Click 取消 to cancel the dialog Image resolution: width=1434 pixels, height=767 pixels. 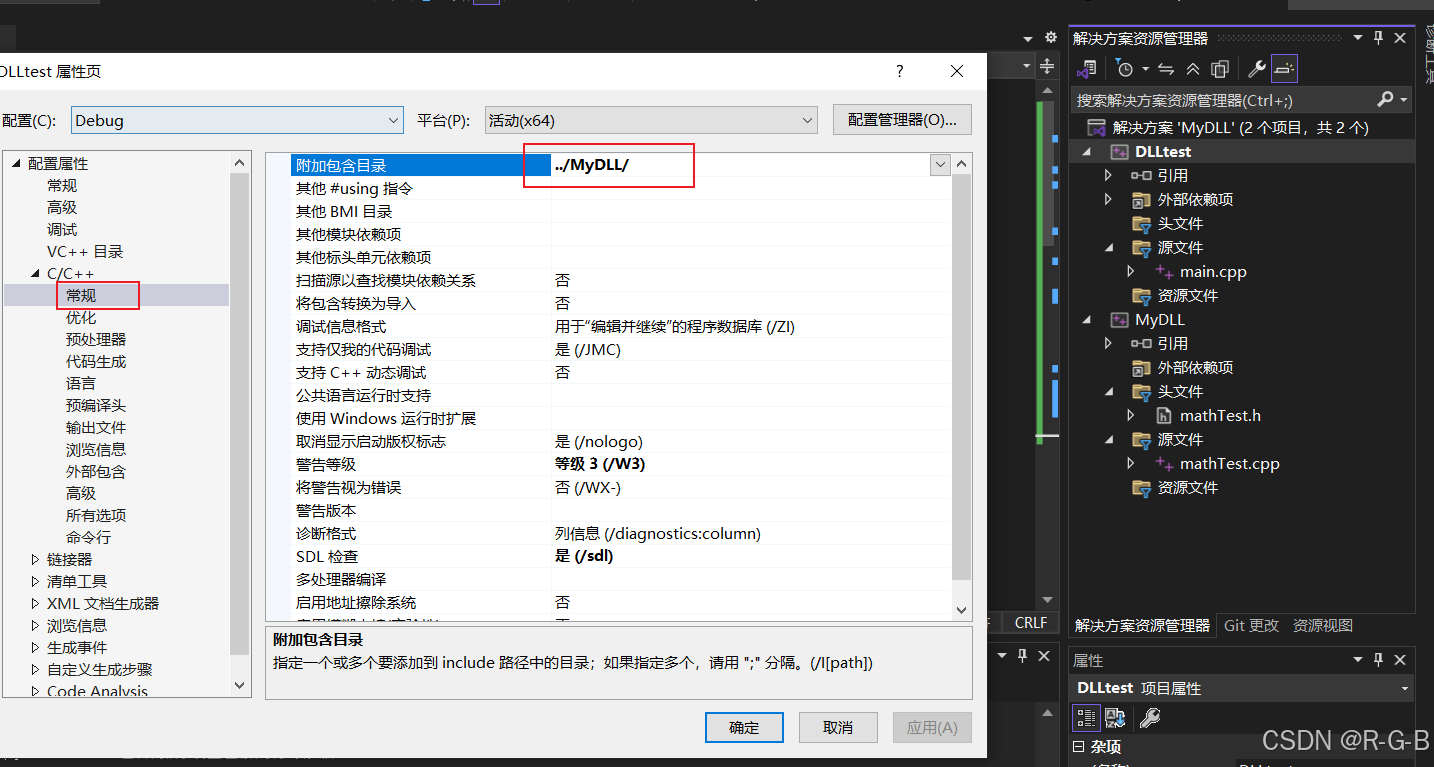pyautogui.click(x=838, y=727)
